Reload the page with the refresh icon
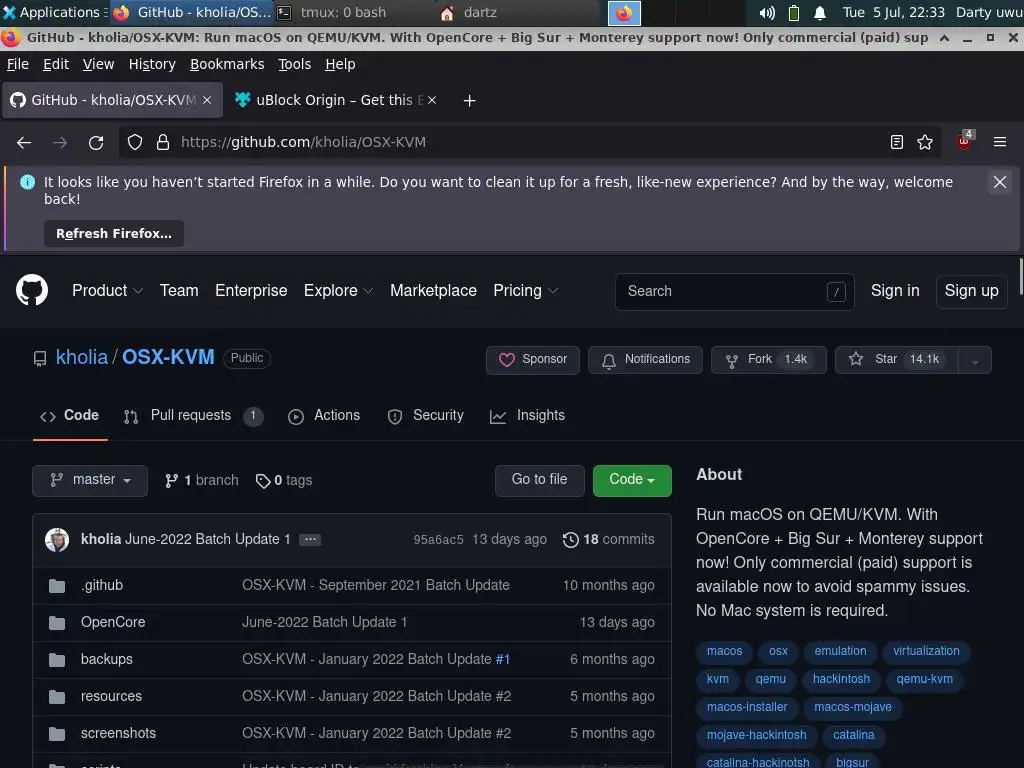 point(96,142)
